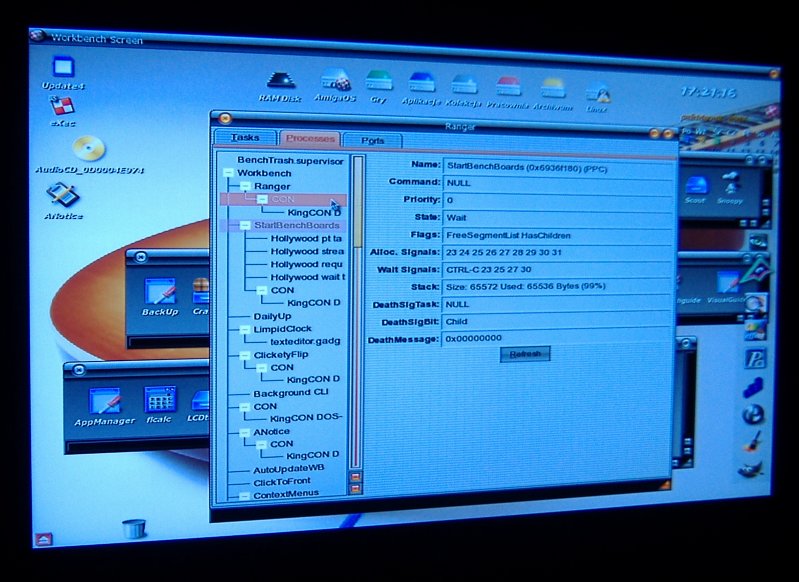Click the Wait Signals field value

tap(557, 270)
